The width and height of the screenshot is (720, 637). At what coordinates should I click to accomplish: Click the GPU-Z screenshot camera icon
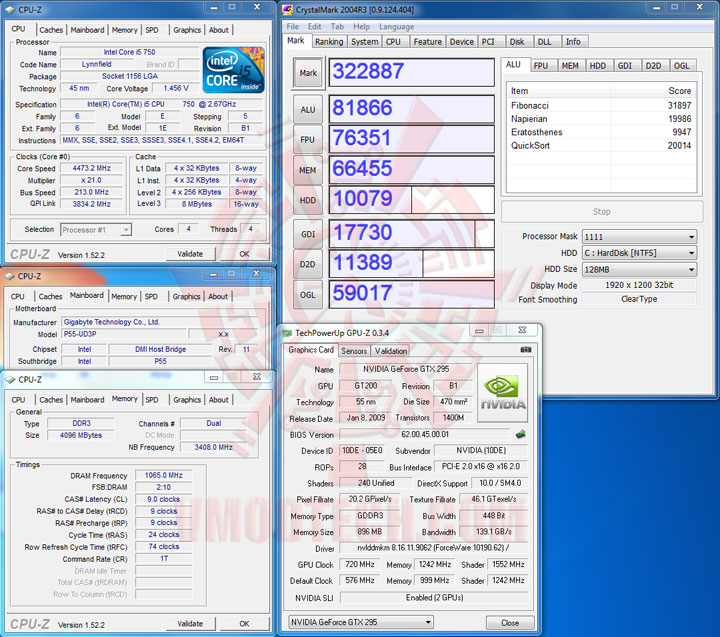tap(526, 350)
